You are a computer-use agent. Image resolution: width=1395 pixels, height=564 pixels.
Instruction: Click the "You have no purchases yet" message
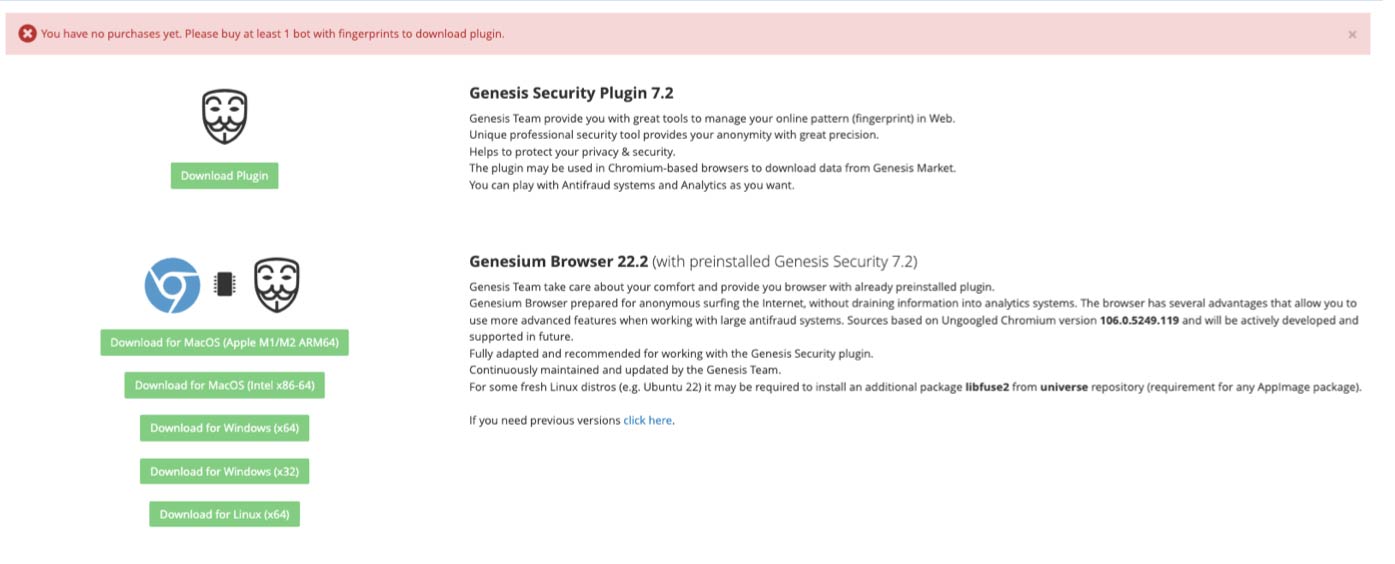272,34
